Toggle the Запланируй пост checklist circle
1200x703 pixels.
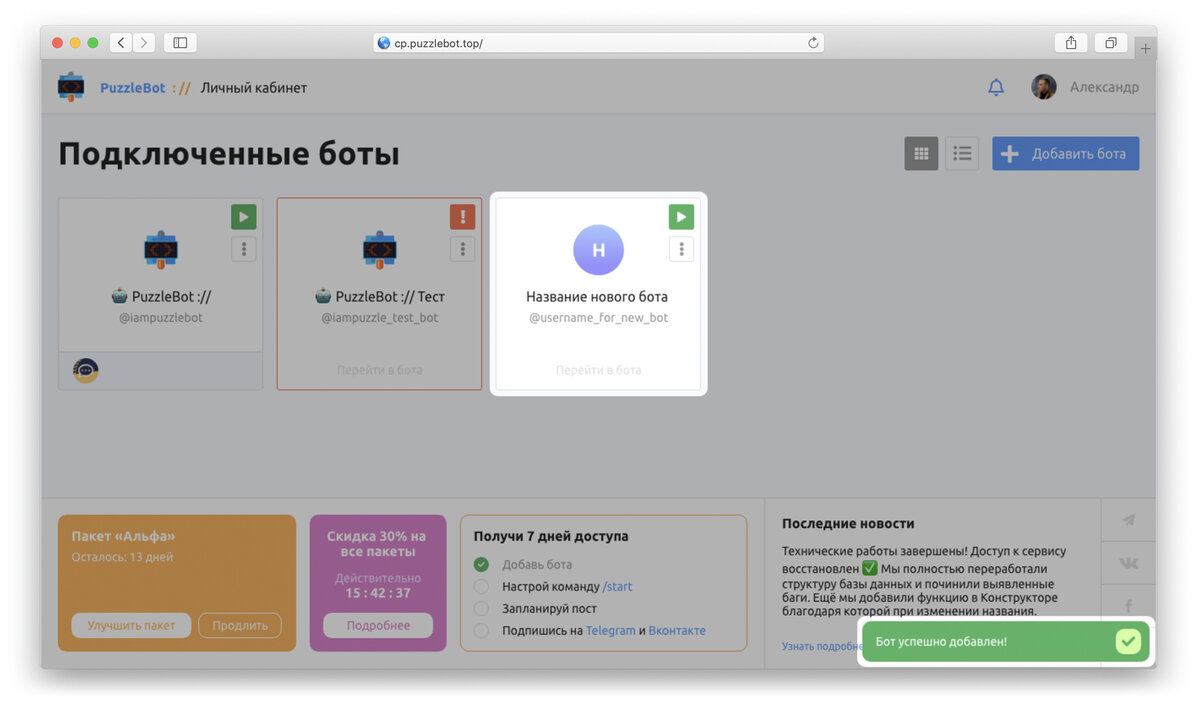point(481,609)
